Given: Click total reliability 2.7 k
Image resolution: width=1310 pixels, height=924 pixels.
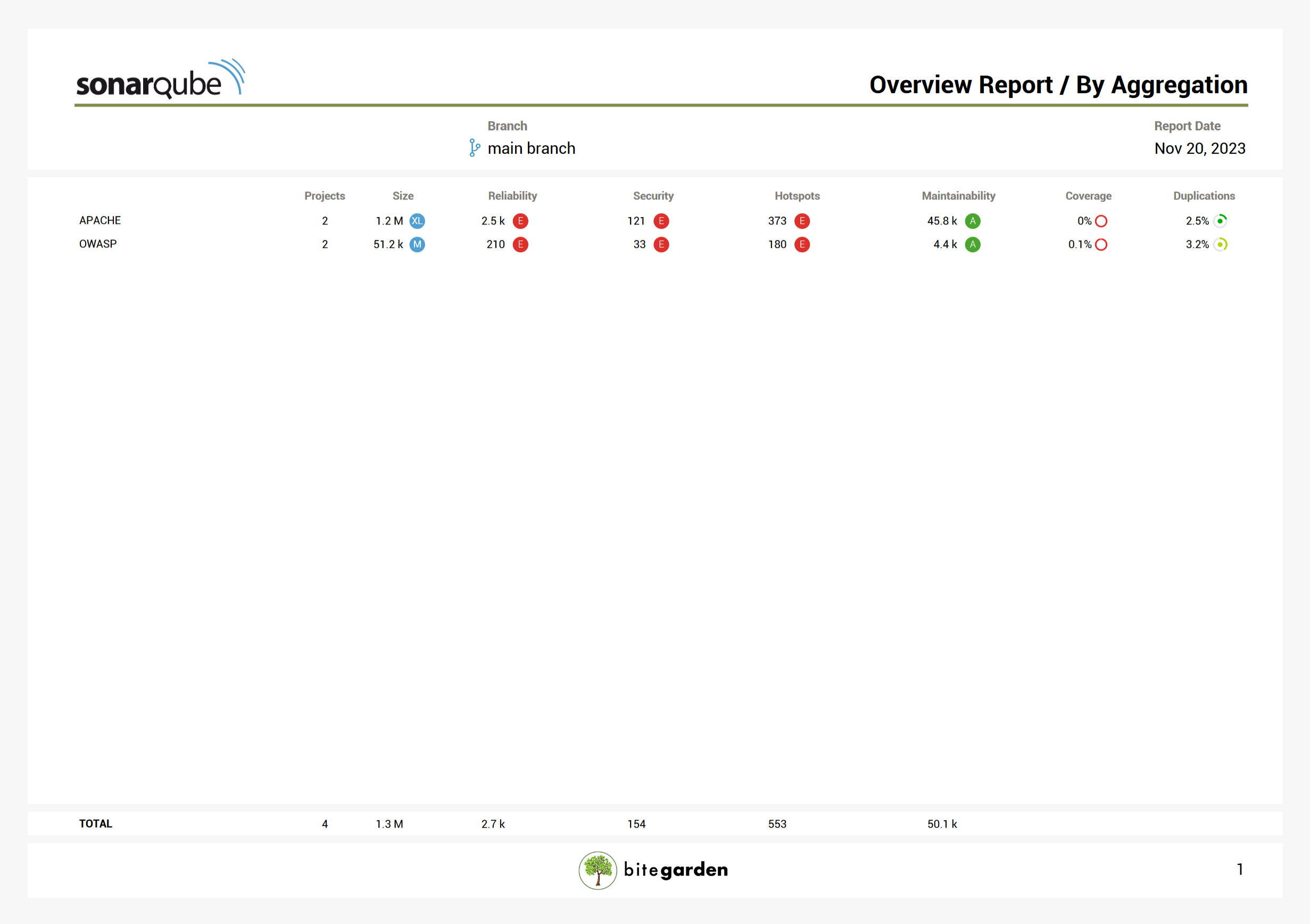Looking at the screenshot, I should 493,824.
